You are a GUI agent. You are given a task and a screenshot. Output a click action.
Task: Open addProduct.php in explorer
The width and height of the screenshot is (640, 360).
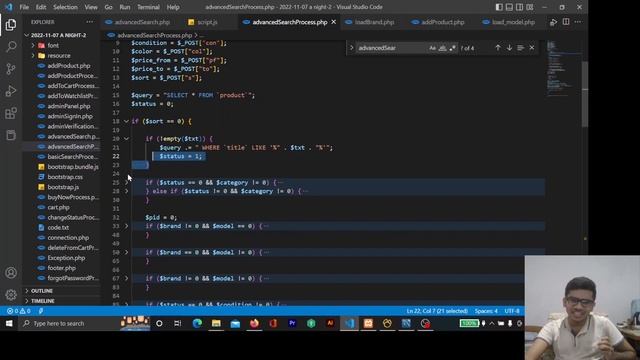point(69,66)
